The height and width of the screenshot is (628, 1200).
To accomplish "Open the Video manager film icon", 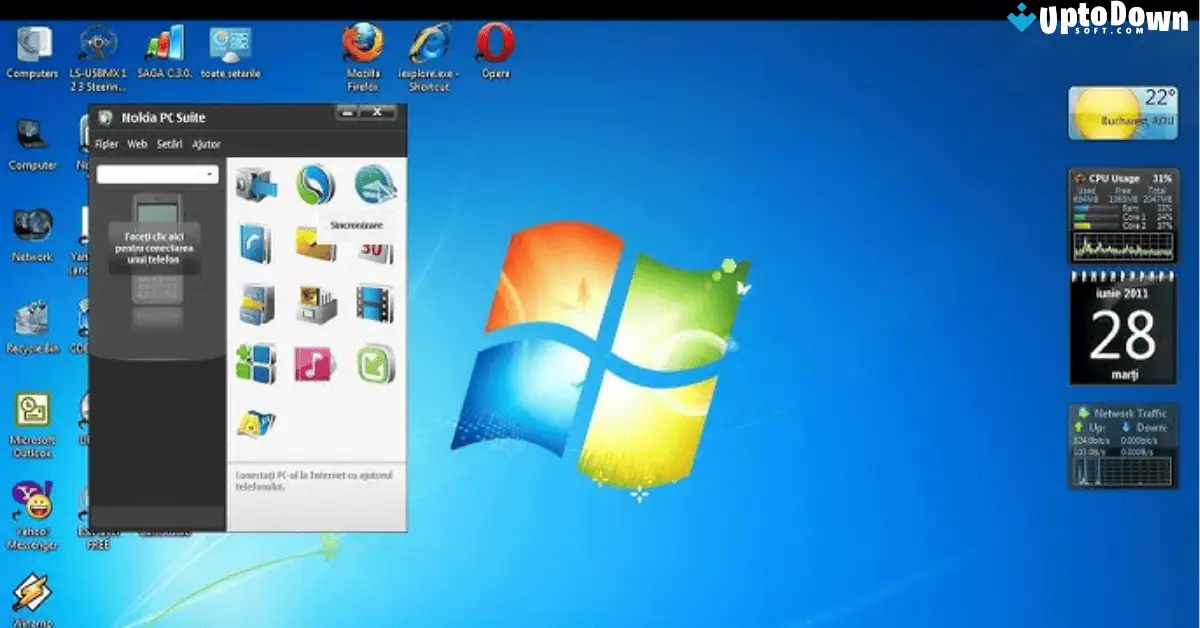I will [375, 308].
